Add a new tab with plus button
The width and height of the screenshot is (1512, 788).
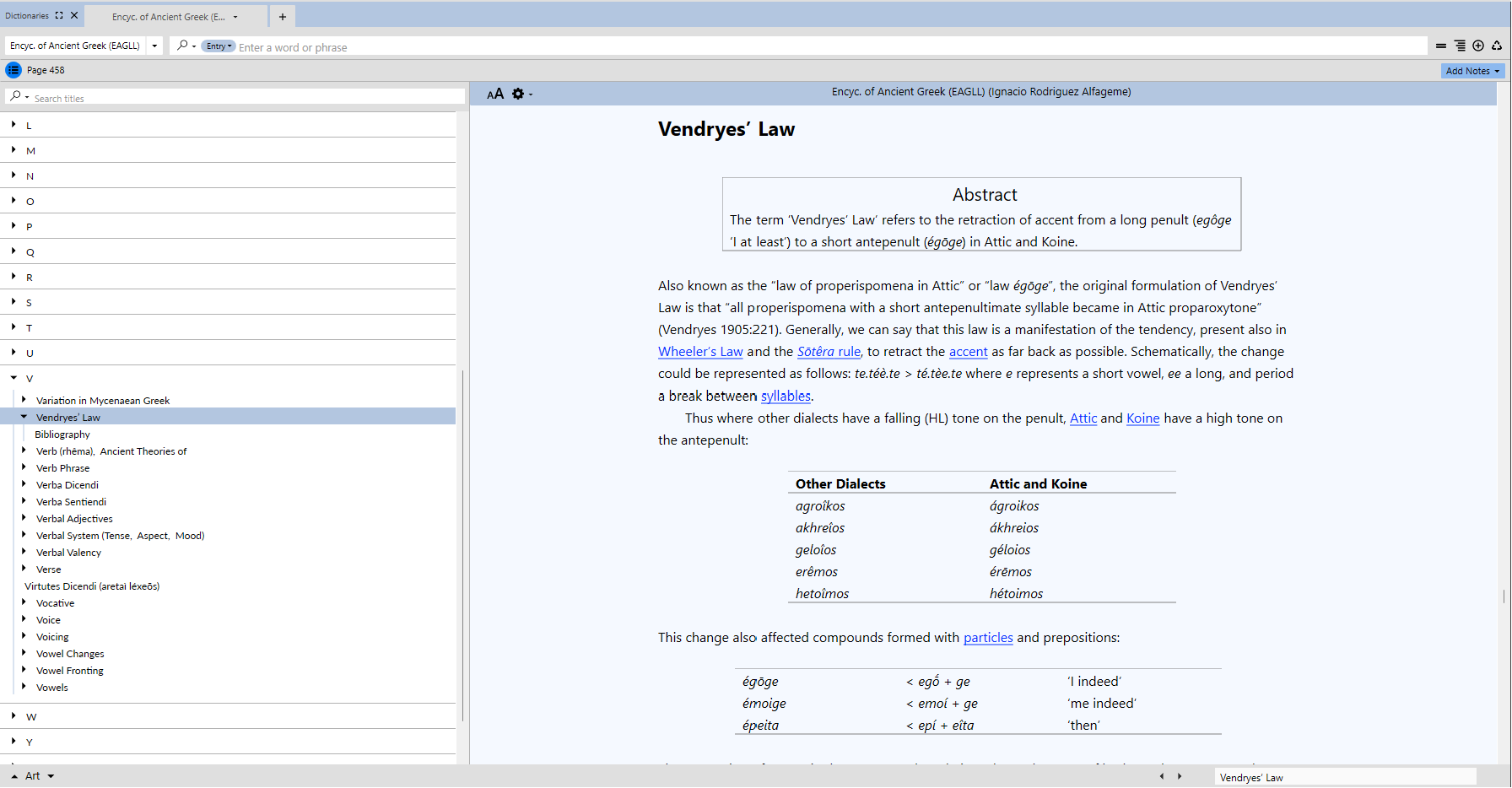click(283, 16)
